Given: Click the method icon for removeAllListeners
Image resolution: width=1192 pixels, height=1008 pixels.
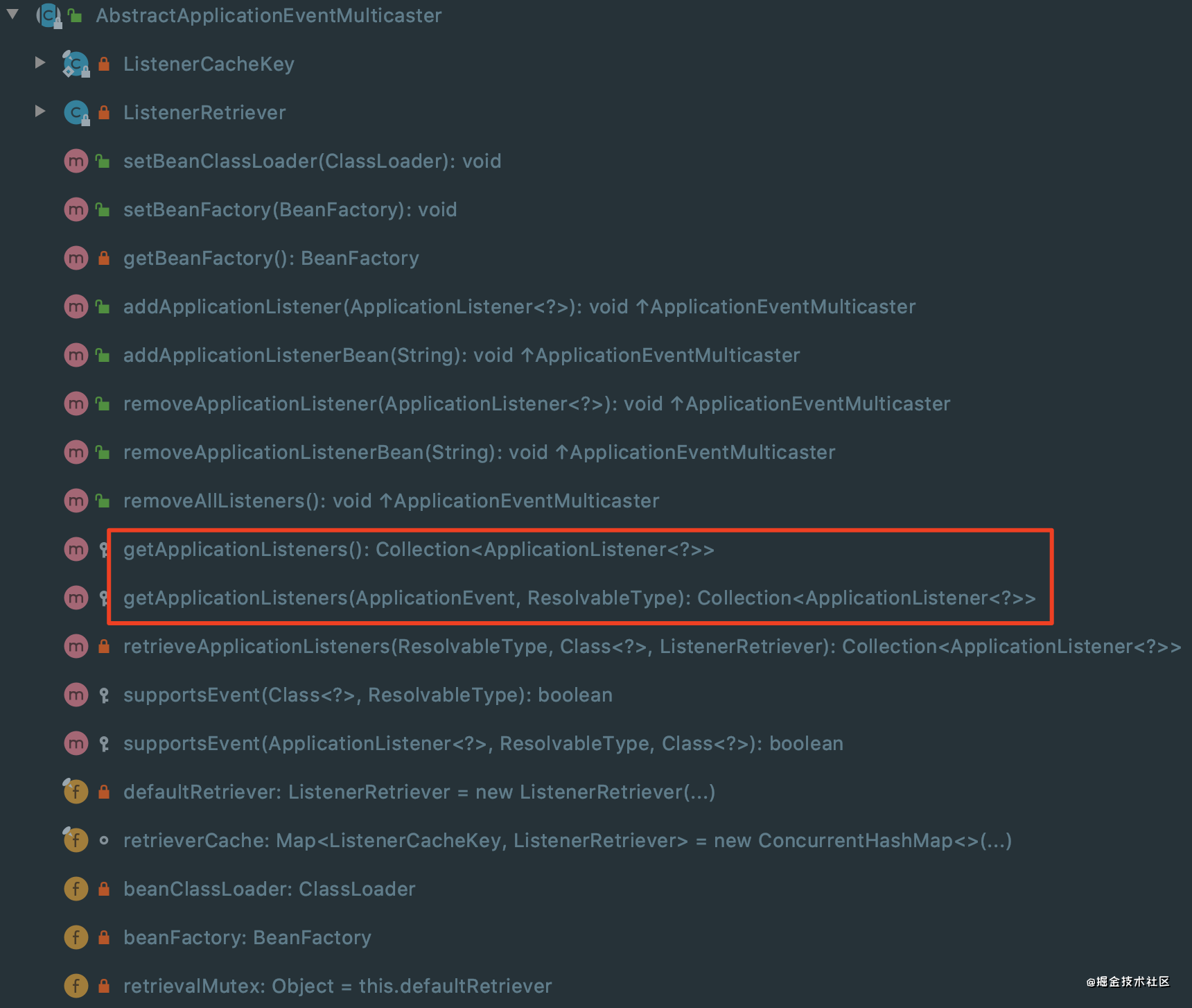Looking at the screenshot, I should pos(75,500).
